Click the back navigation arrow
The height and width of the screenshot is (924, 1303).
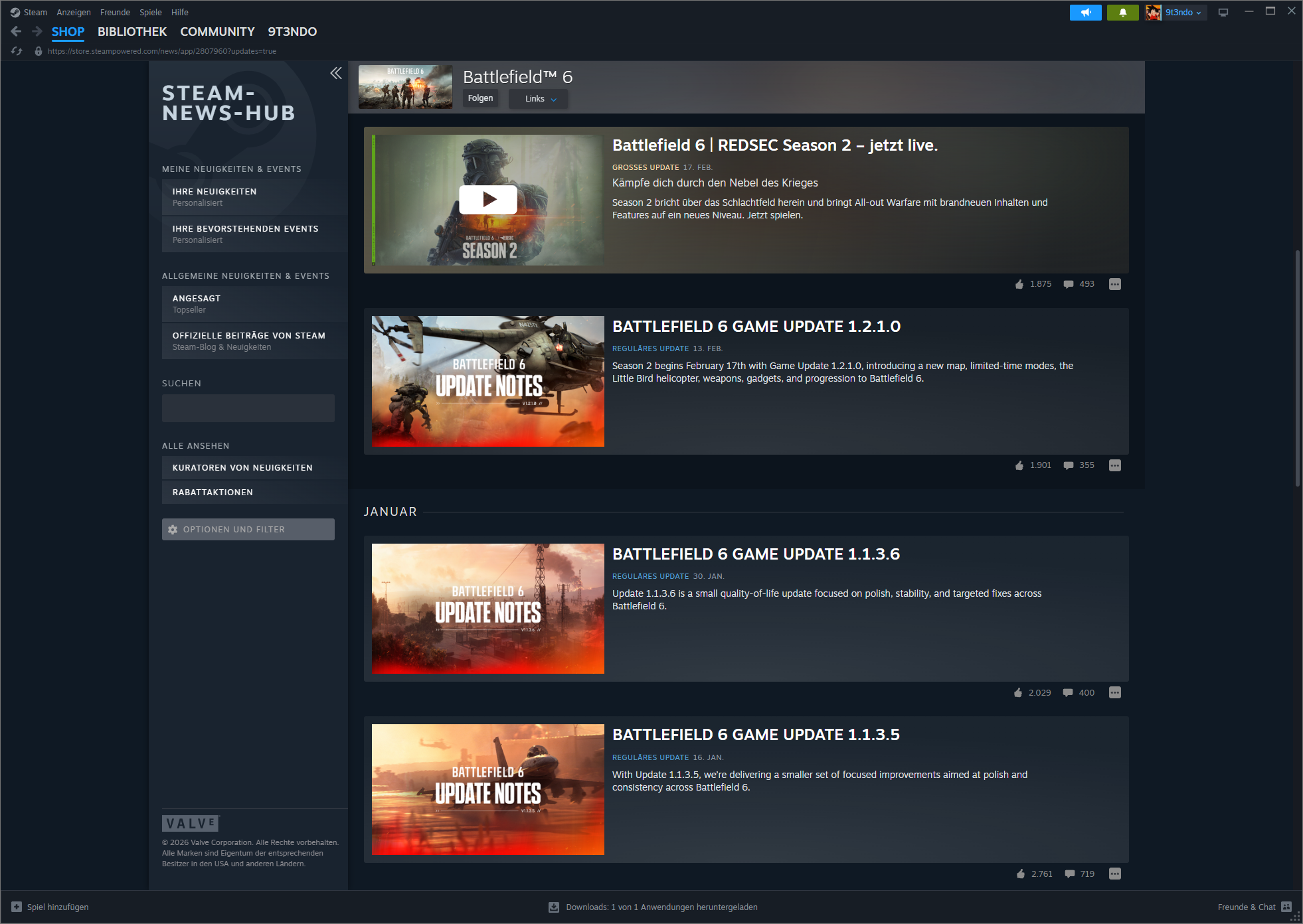click(x=17, y=31)
